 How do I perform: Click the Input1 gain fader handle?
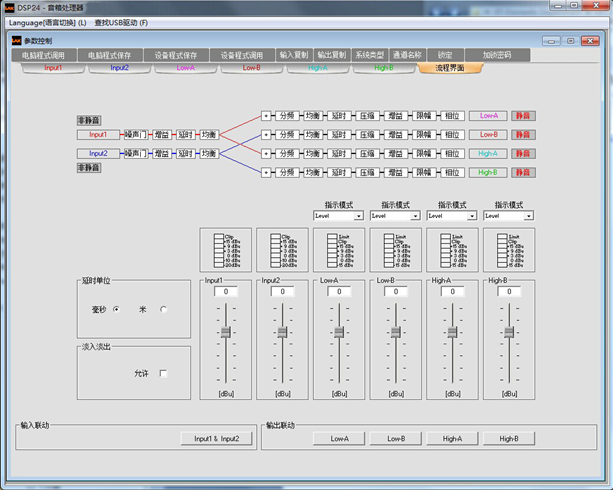pyautogui.click(x=226, y=332)
